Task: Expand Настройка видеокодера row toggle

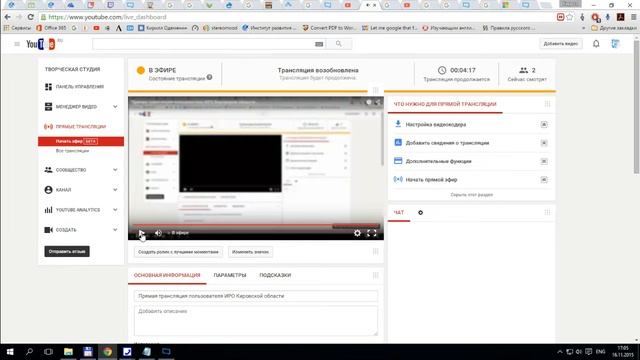Action: coord(544,124)
